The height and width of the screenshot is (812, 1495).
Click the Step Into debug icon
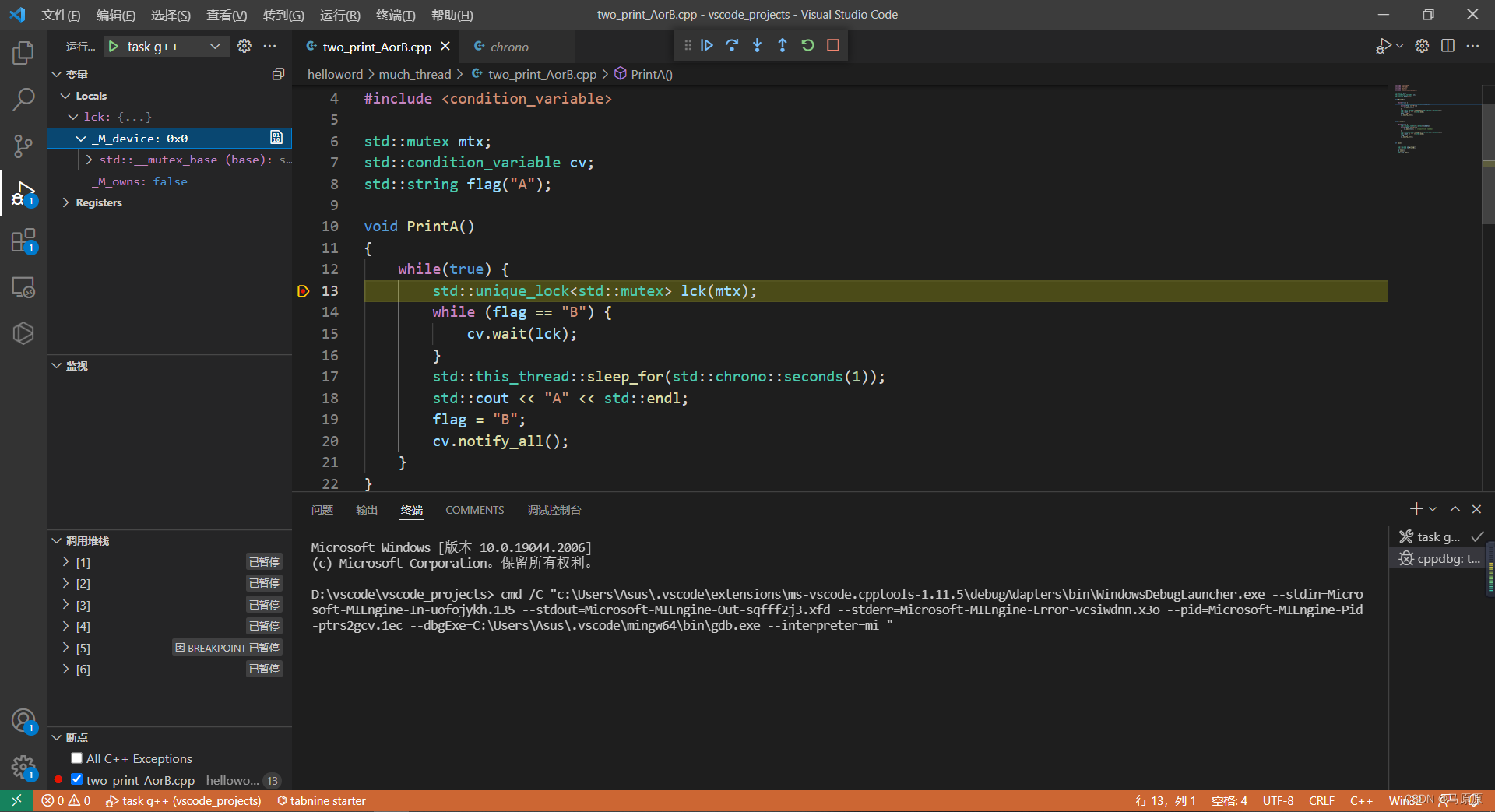point(757,45)
